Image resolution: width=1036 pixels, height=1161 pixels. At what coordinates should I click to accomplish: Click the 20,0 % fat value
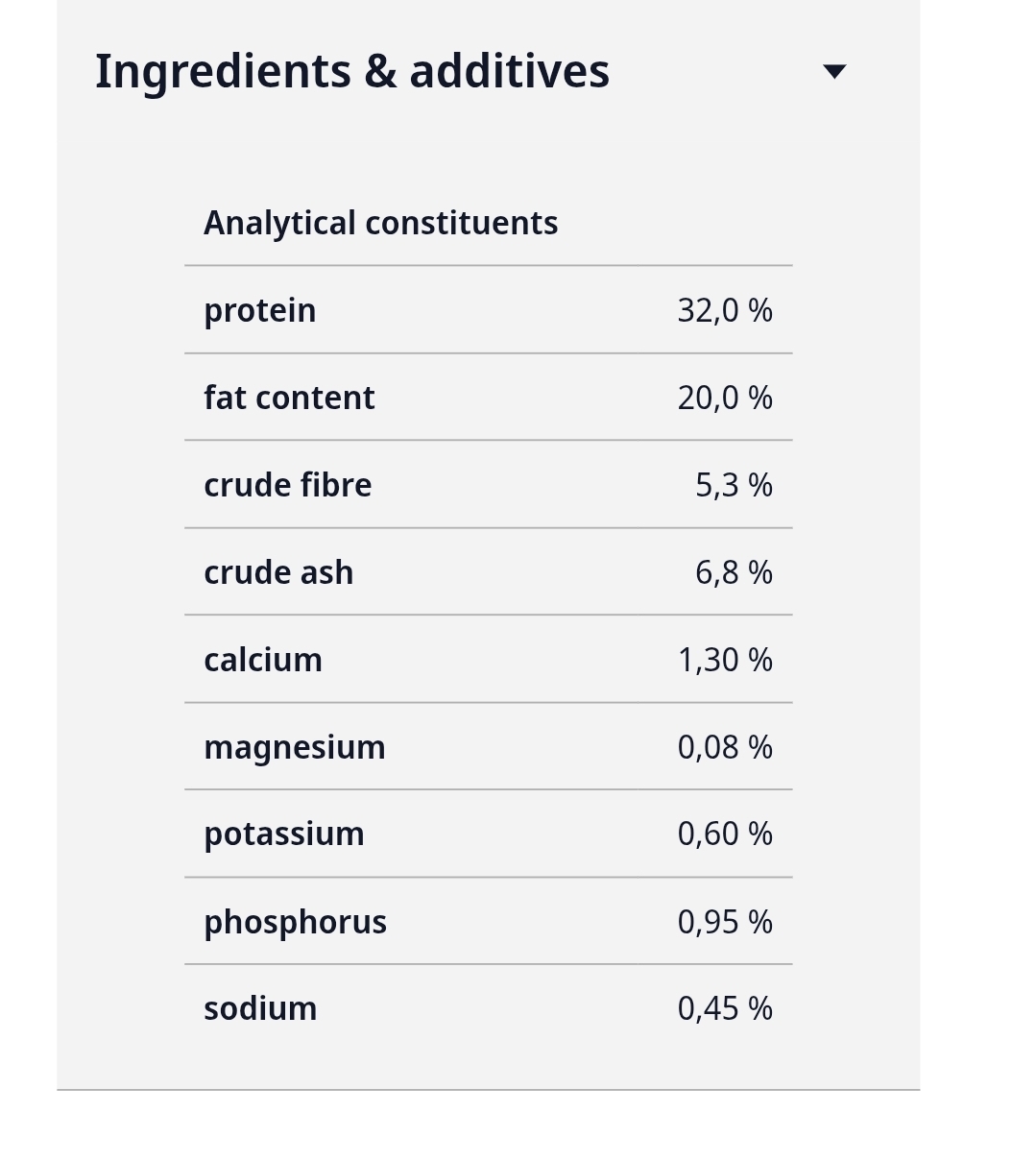725,398
